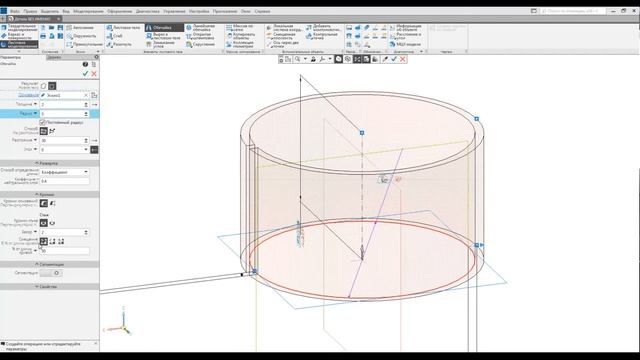Click the Зазор stepper arrows
This screenshot has width=640, height=360.
coord(86,232)
